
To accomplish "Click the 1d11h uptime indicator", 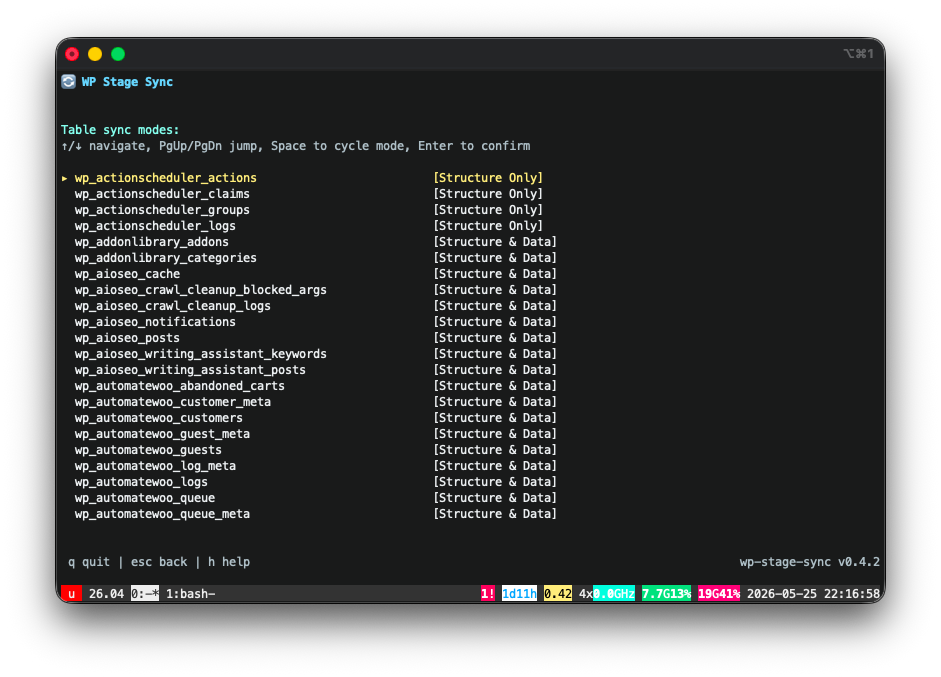I will point(519,594).
